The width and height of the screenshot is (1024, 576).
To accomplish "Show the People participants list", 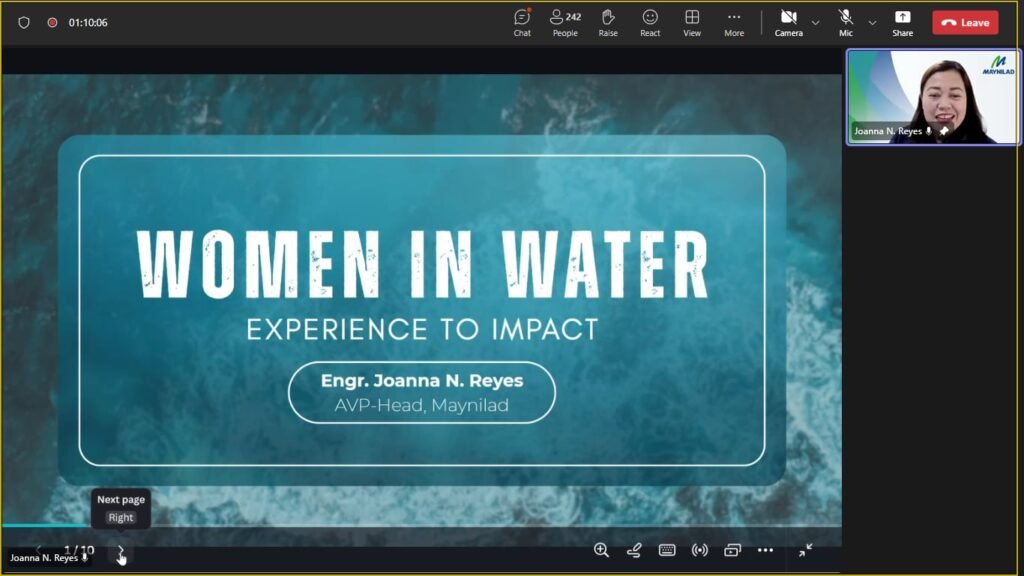I will click(565, 22).
